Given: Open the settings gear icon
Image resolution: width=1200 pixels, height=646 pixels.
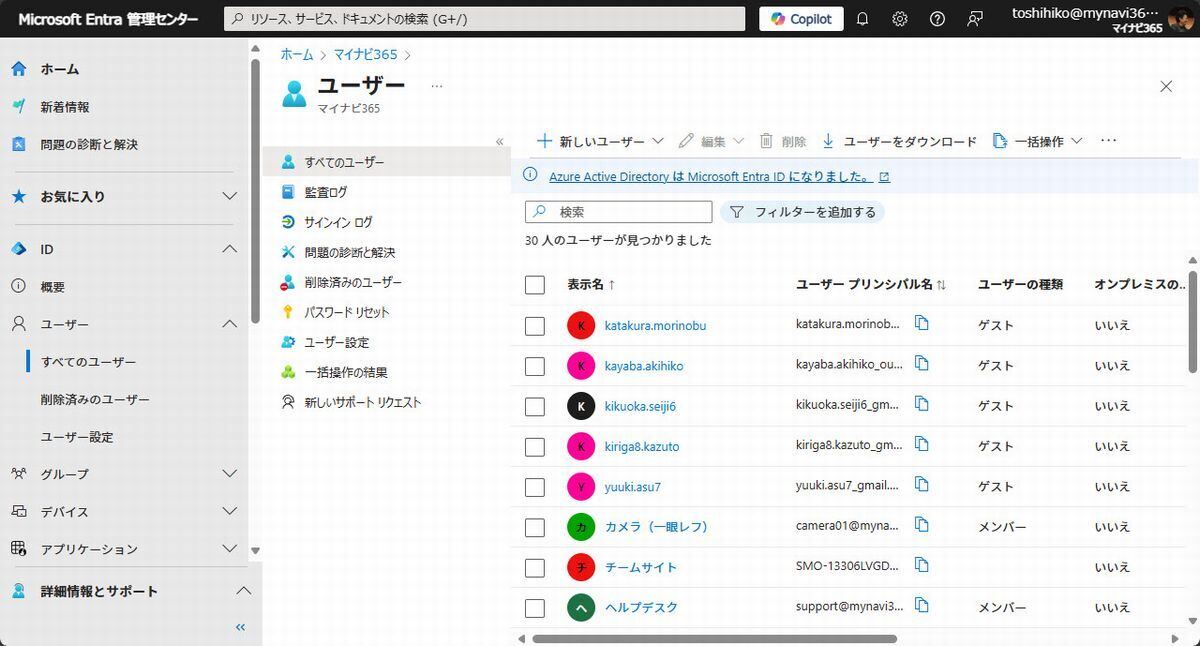Looking at the screenshot, I should [900, 19].
